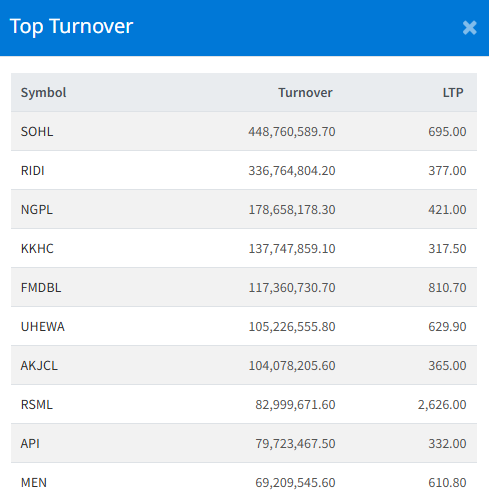Open the UHEWA symbol
The width and height of the screenshot is (489, 497).
pyautogui.click(x=43, y=327)
